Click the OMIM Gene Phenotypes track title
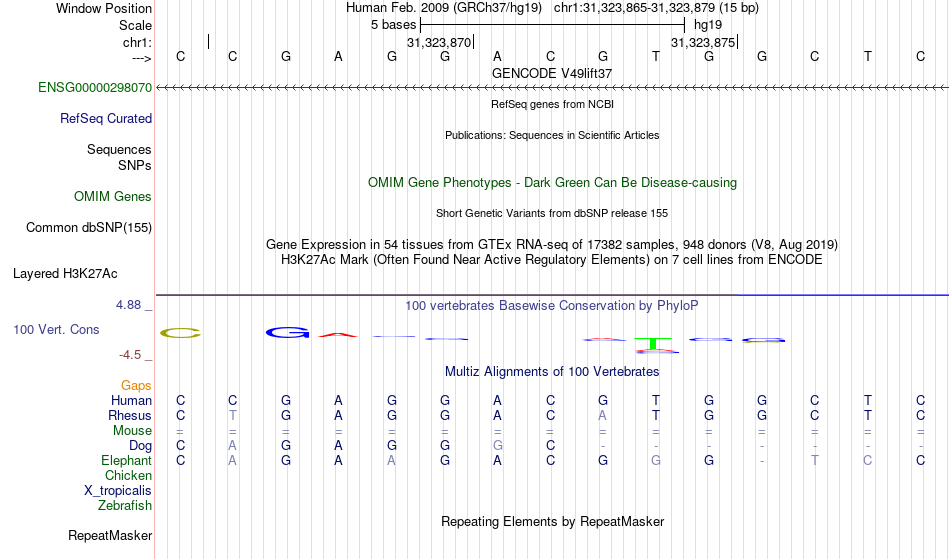The height and width of the screenshot is (559, 950). point(553,182)
